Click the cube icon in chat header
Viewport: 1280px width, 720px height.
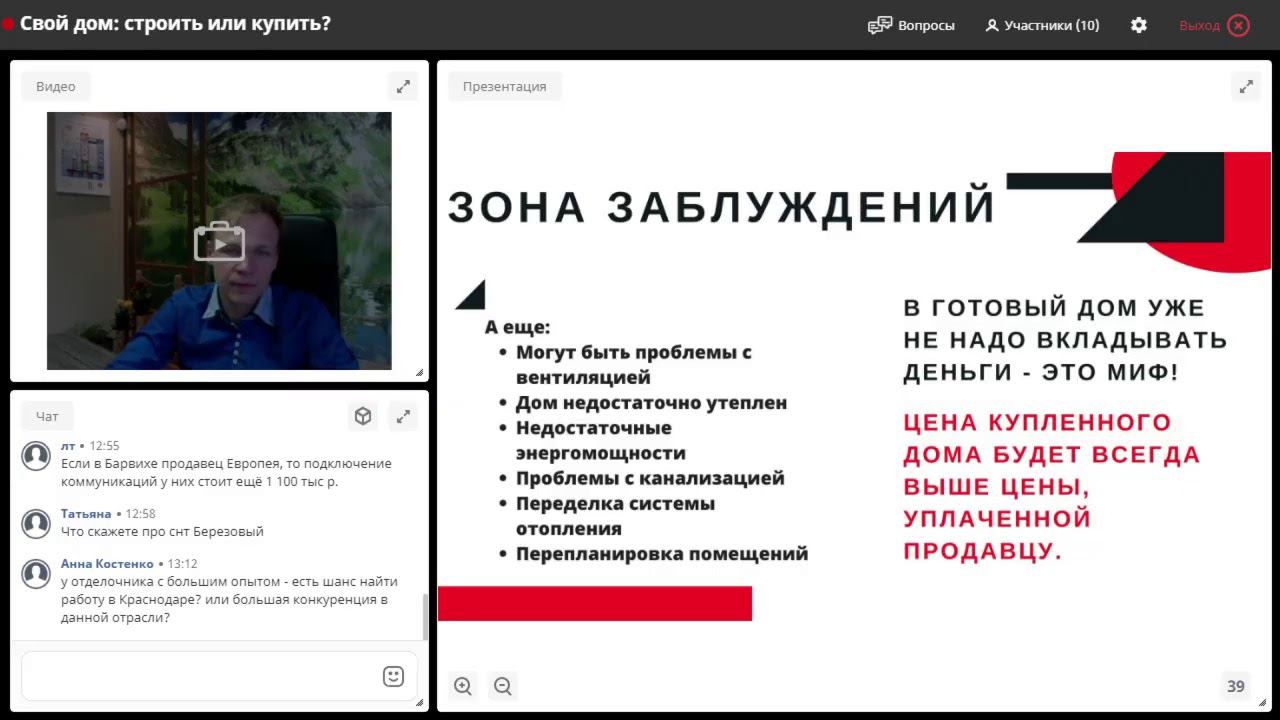[x=363, y=416]
